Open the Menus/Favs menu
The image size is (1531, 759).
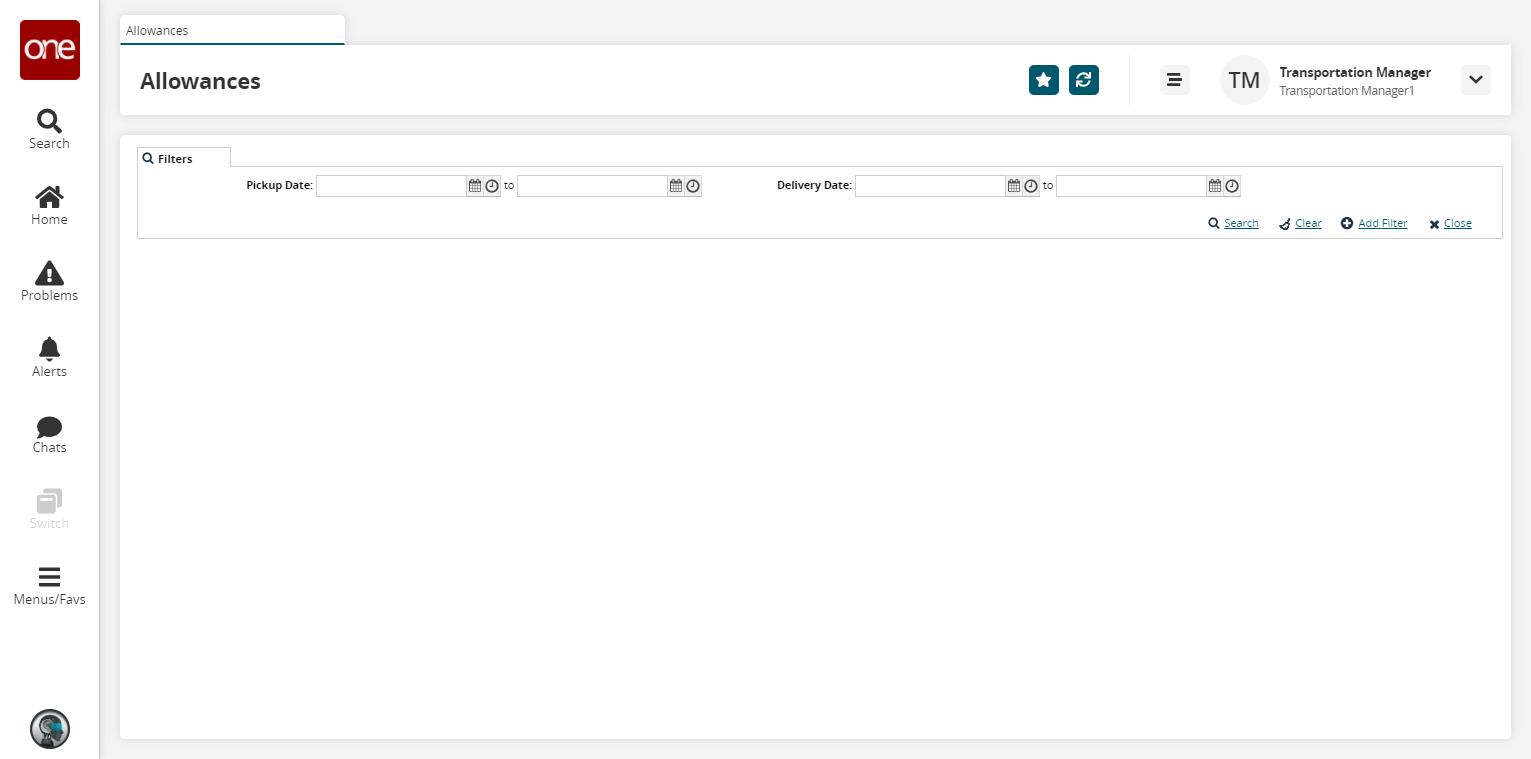(x=49, y=586)
